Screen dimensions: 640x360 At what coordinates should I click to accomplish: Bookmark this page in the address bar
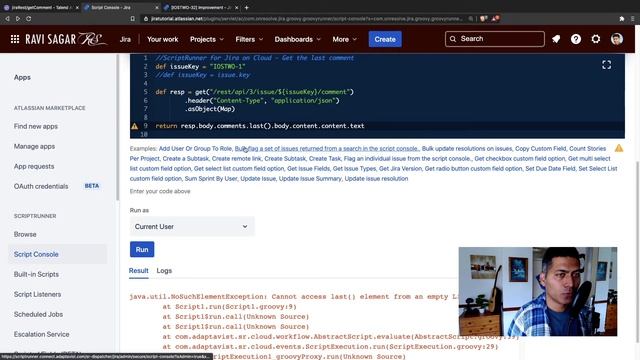click(x=133, y=18)
